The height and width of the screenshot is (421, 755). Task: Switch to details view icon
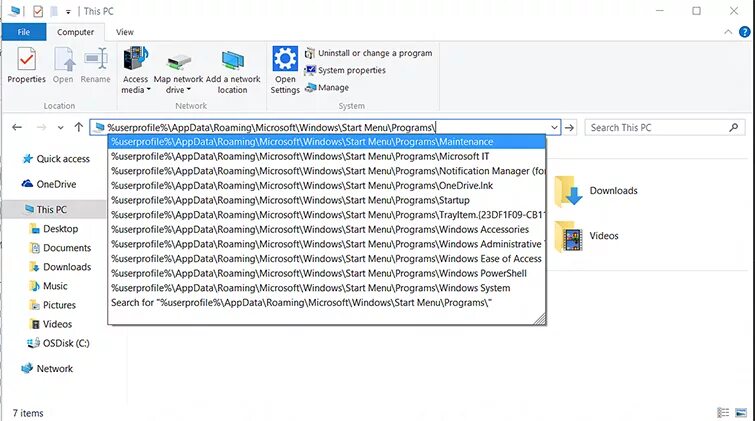coord(723,413)
